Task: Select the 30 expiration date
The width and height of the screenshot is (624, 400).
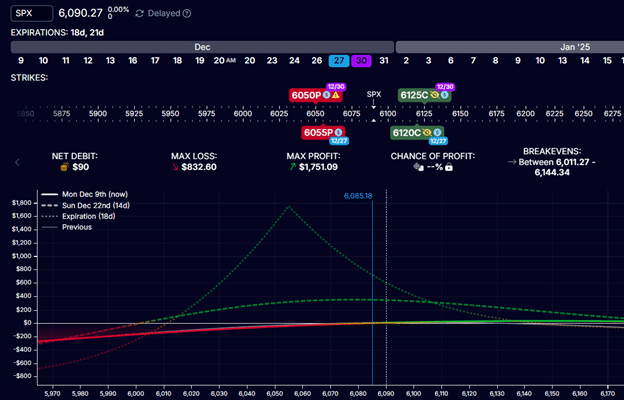Action: pos(361,61)
